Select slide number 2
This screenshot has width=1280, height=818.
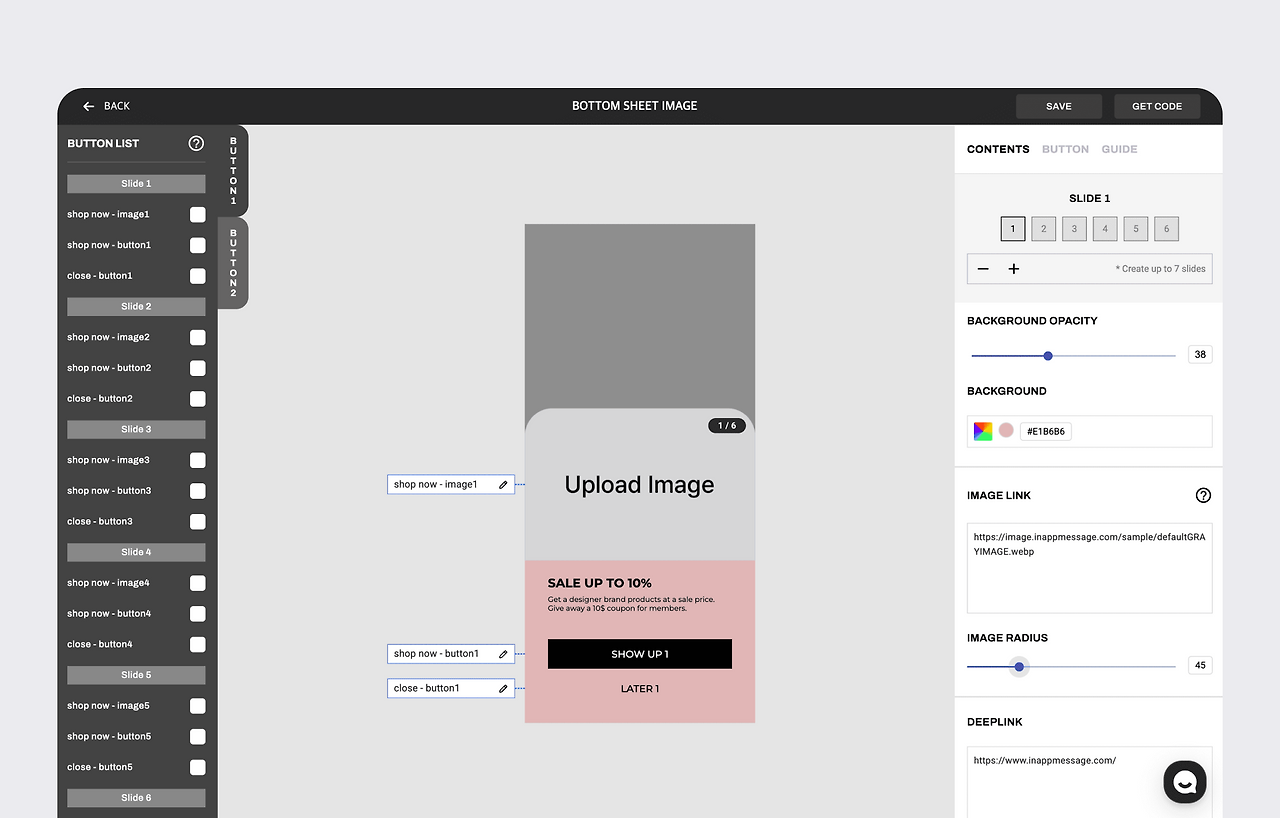[1043, 229]
